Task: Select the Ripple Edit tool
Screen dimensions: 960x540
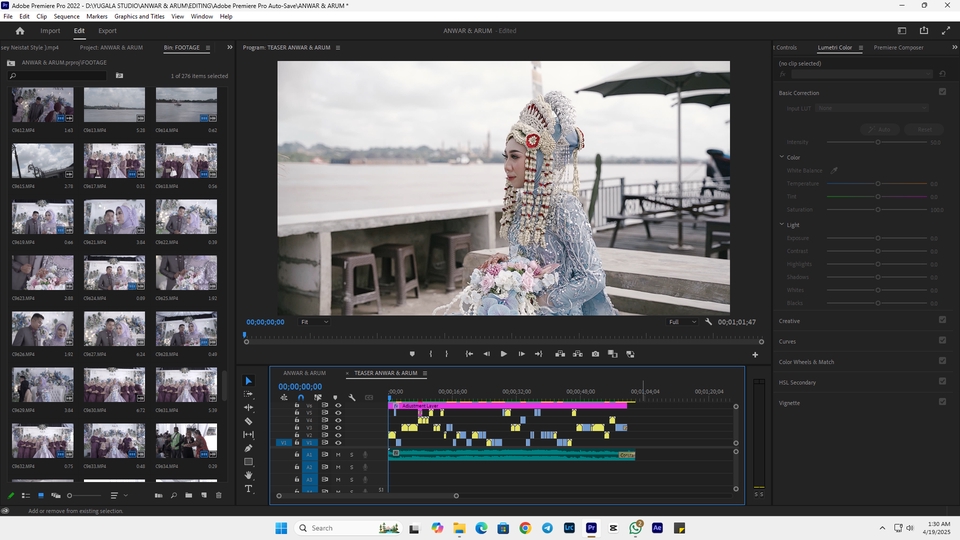Action: pos(249,408)
